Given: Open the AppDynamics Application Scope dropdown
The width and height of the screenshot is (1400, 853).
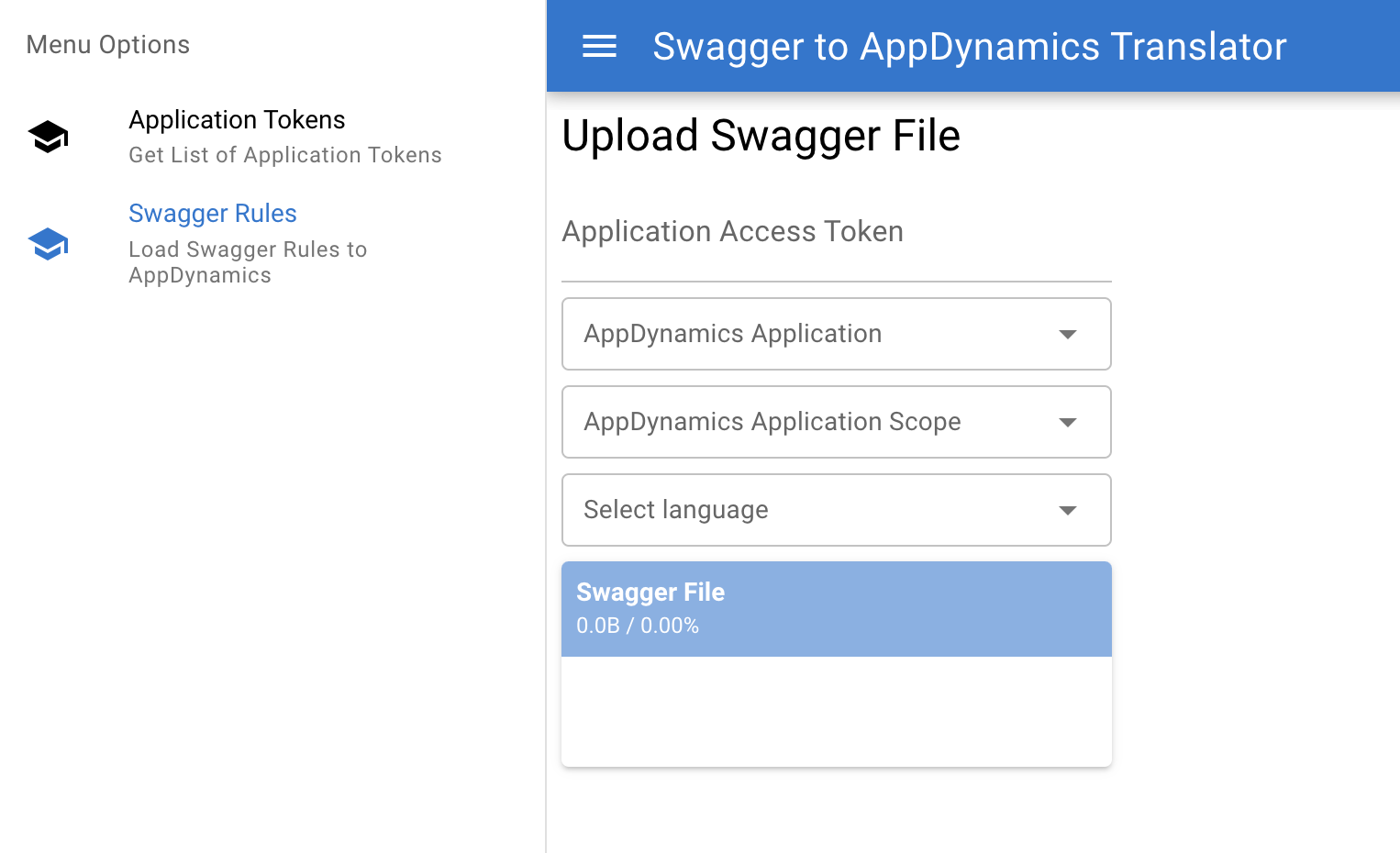Looking at the screenshot, I should click(836, 422).
